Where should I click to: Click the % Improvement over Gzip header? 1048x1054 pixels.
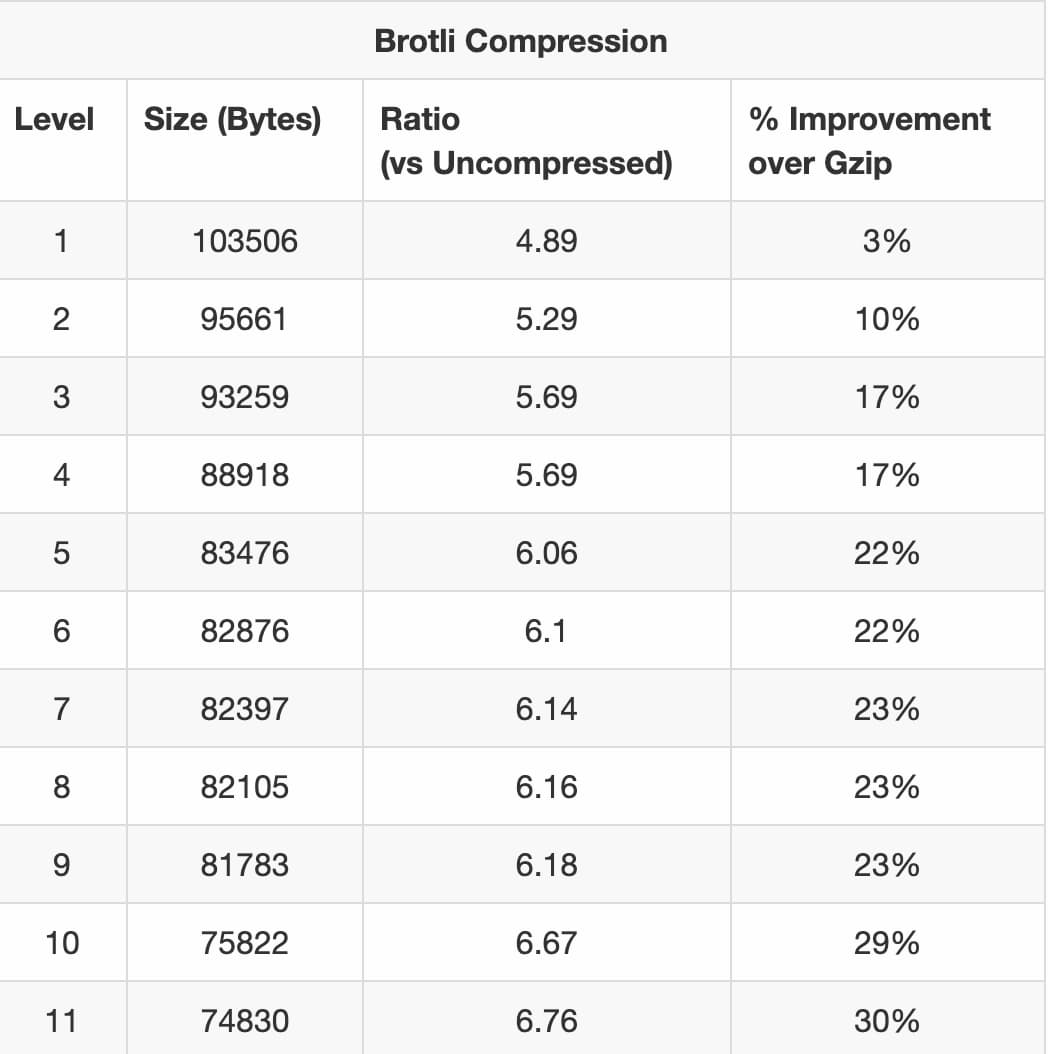point(869,141)
